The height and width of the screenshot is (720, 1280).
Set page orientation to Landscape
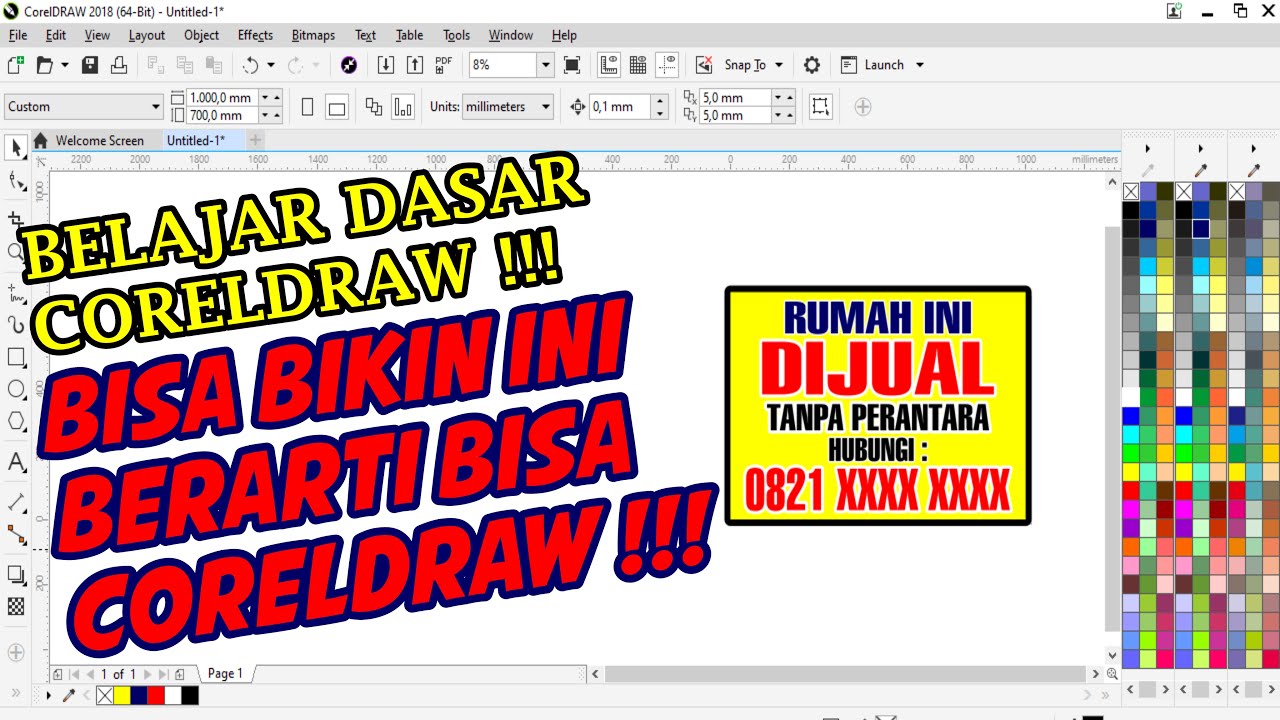337,107
